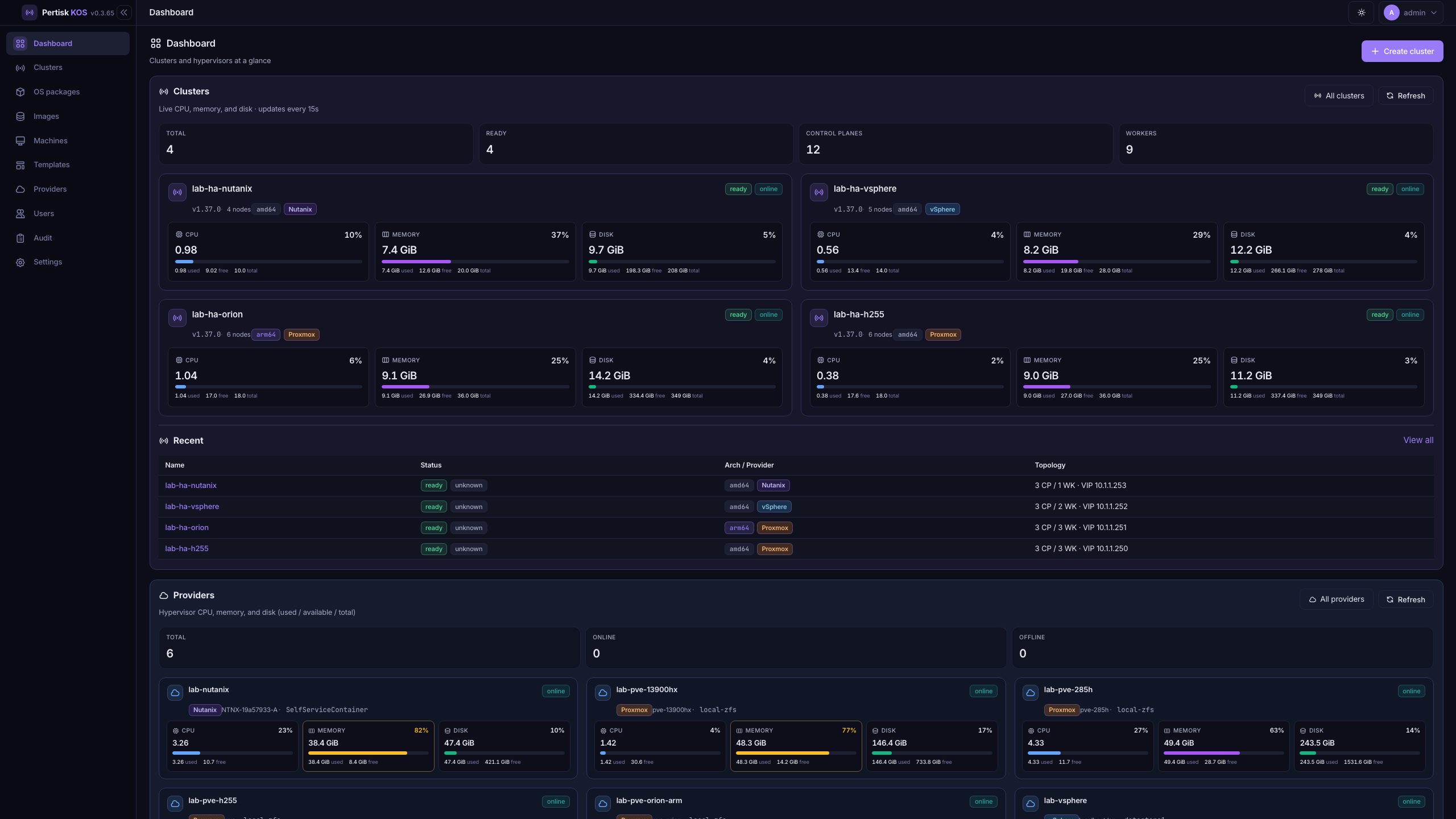Collapse the sidebar with the double-chevron button
This screenshot has width=1456, height=819.
(124, 13)
